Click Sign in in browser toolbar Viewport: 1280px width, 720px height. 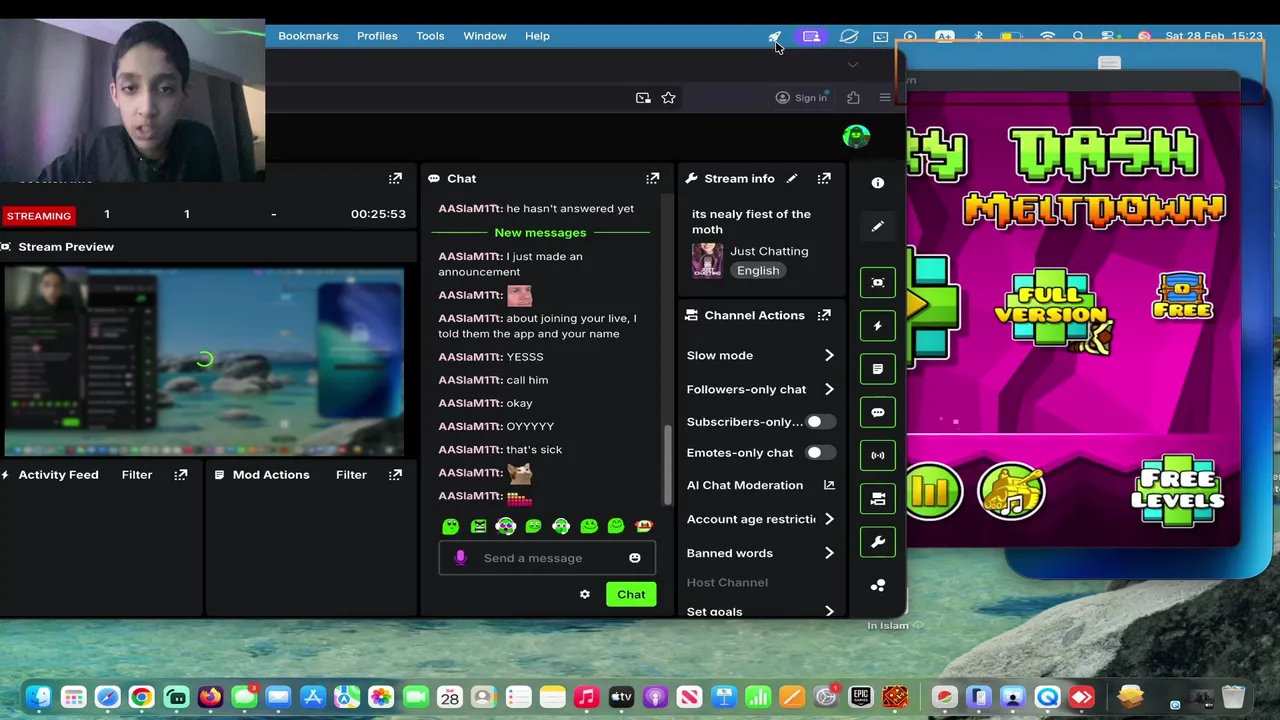pos(802,97)
